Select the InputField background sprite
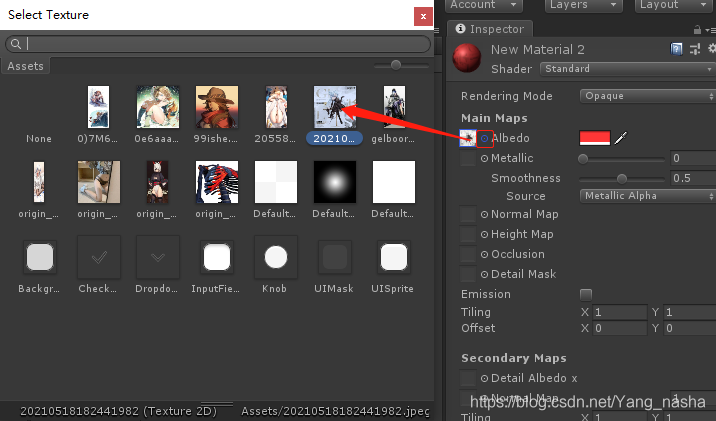Screen dimensions: 716x421 (217, 257)
